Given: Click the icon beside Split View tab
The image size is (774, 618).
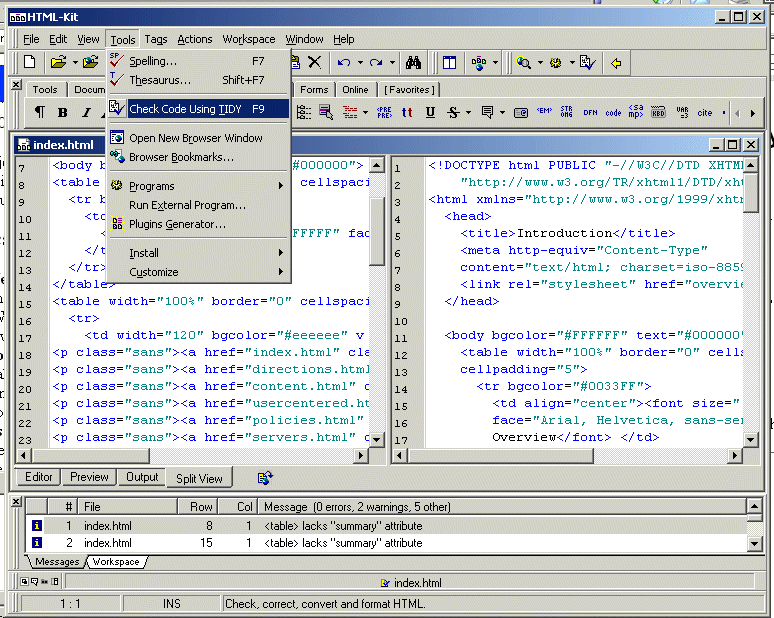Looking at the screenshot, I should [x=265, y=477].
